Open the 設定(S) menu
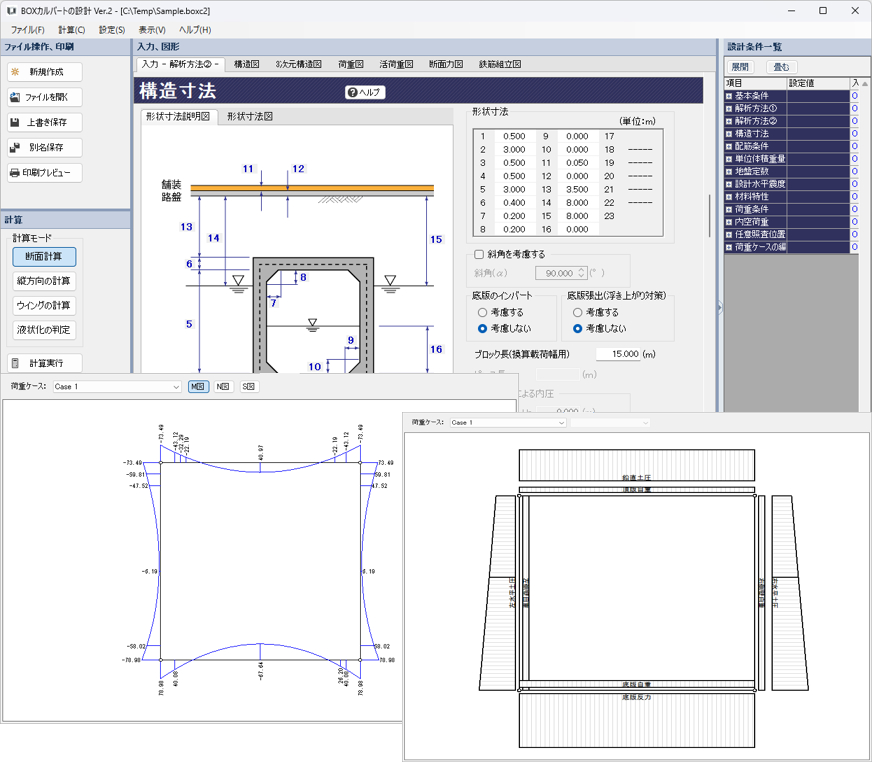The image size is (872, 762). coord(112,30)
